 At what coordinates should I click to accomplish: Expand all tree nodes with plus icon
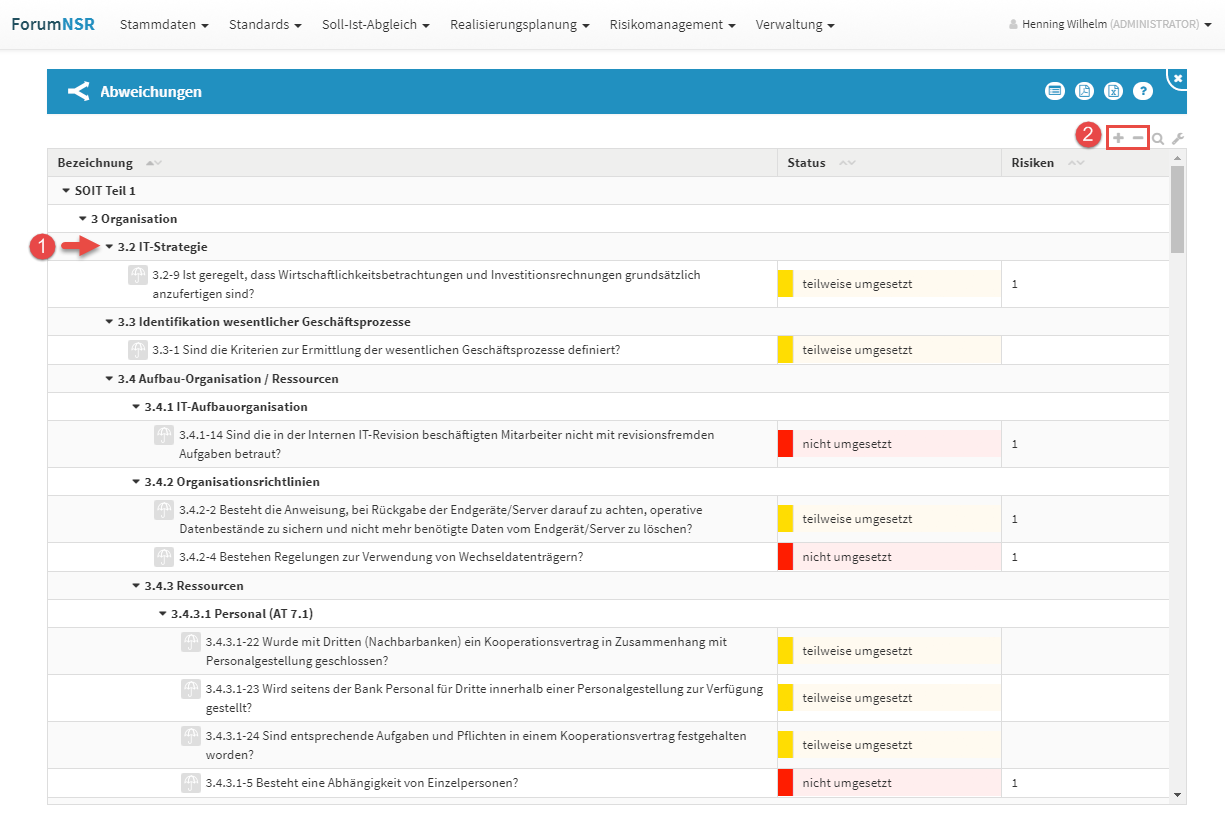[1118, 138]
